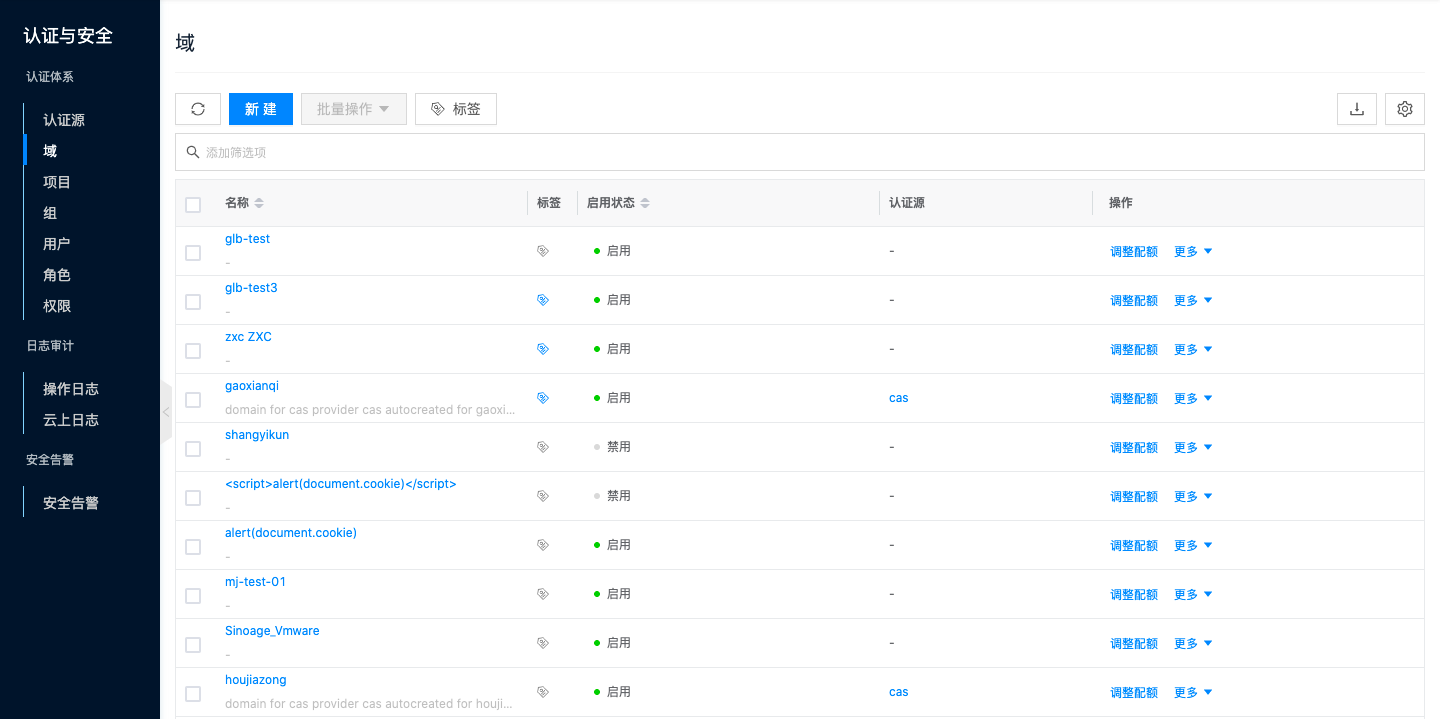Click the tag icon for Sinoage_Vmware

[543, 643]
